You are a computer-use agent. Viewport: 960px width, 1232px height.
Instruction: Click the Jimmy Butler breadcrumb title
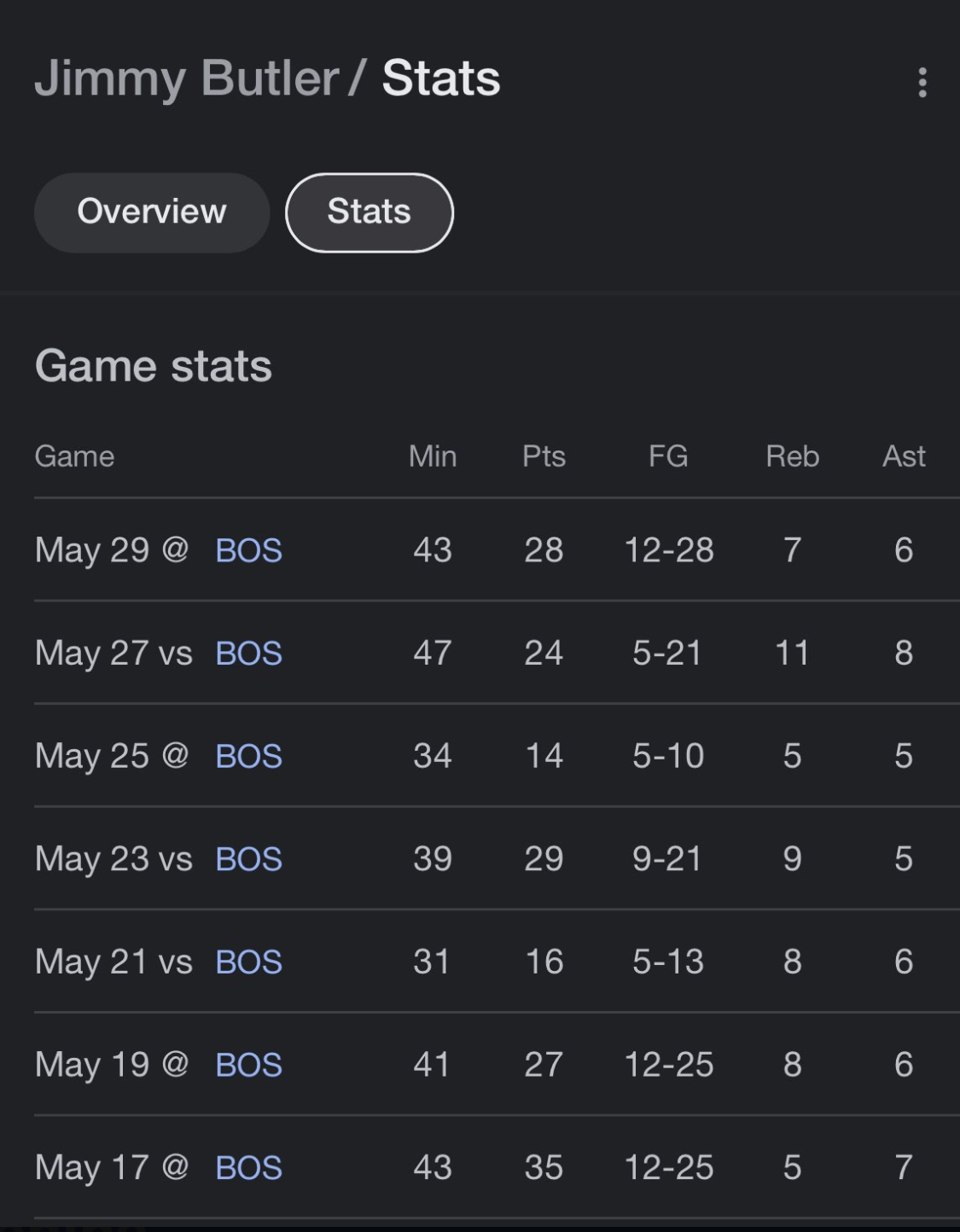(x=186, y=78)
